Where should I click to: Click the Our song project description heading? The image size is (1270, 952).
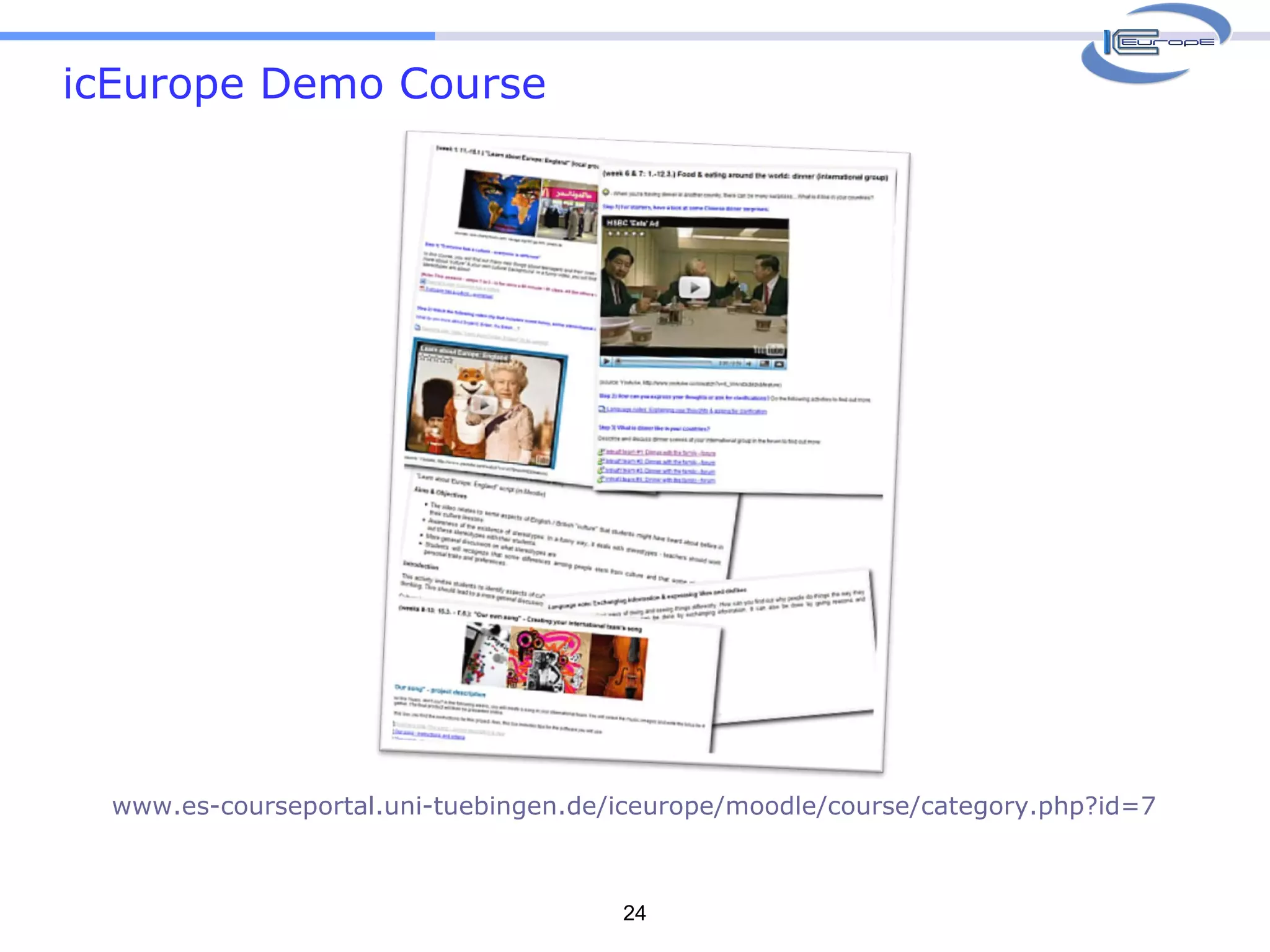coord(440,690)
